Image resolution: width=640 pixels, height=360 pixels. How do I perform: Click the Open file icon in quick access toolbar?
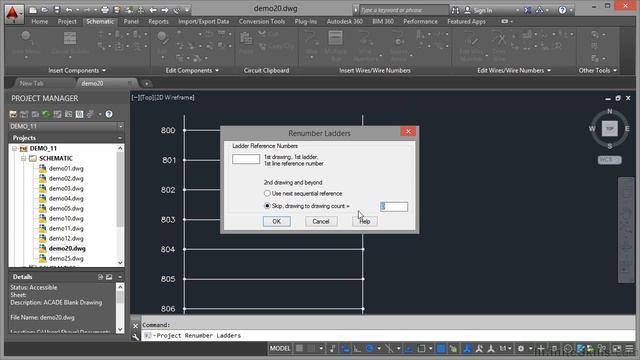point(44,10)
